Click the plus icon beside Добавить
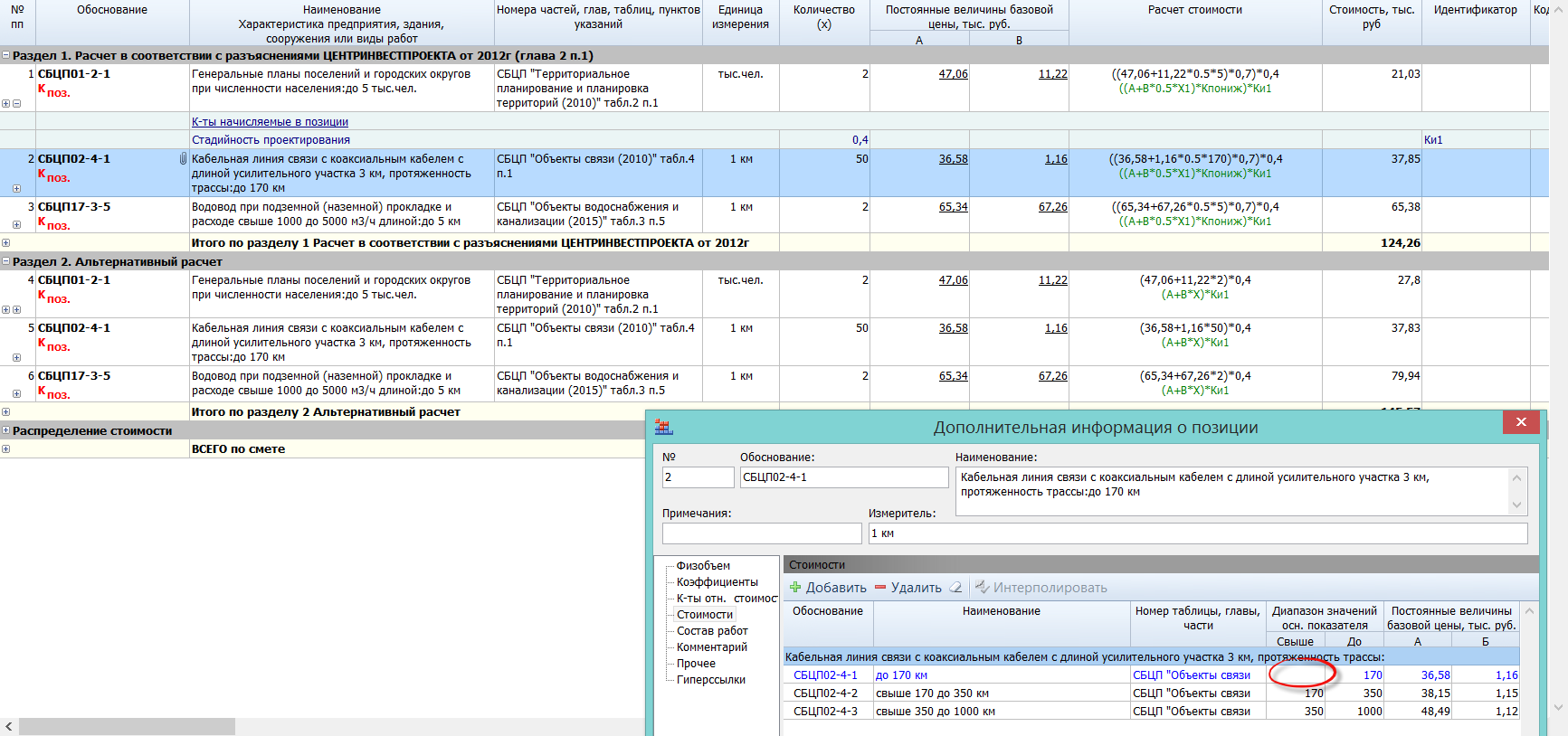Viewport: 1568px width, 736px height. click(x=795, y=588)
